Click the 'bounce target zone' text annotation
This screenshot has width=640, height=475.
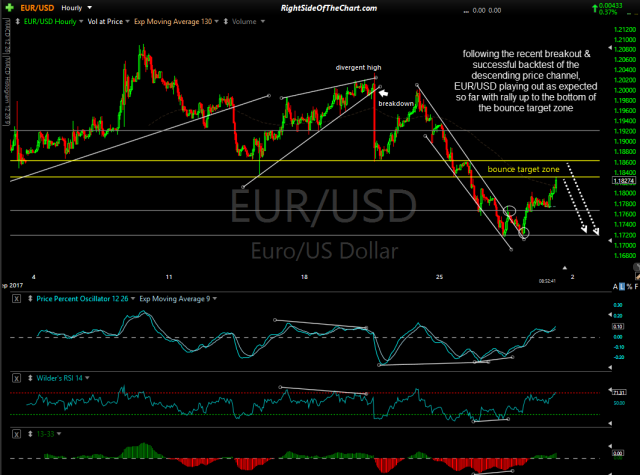point(523,169)
